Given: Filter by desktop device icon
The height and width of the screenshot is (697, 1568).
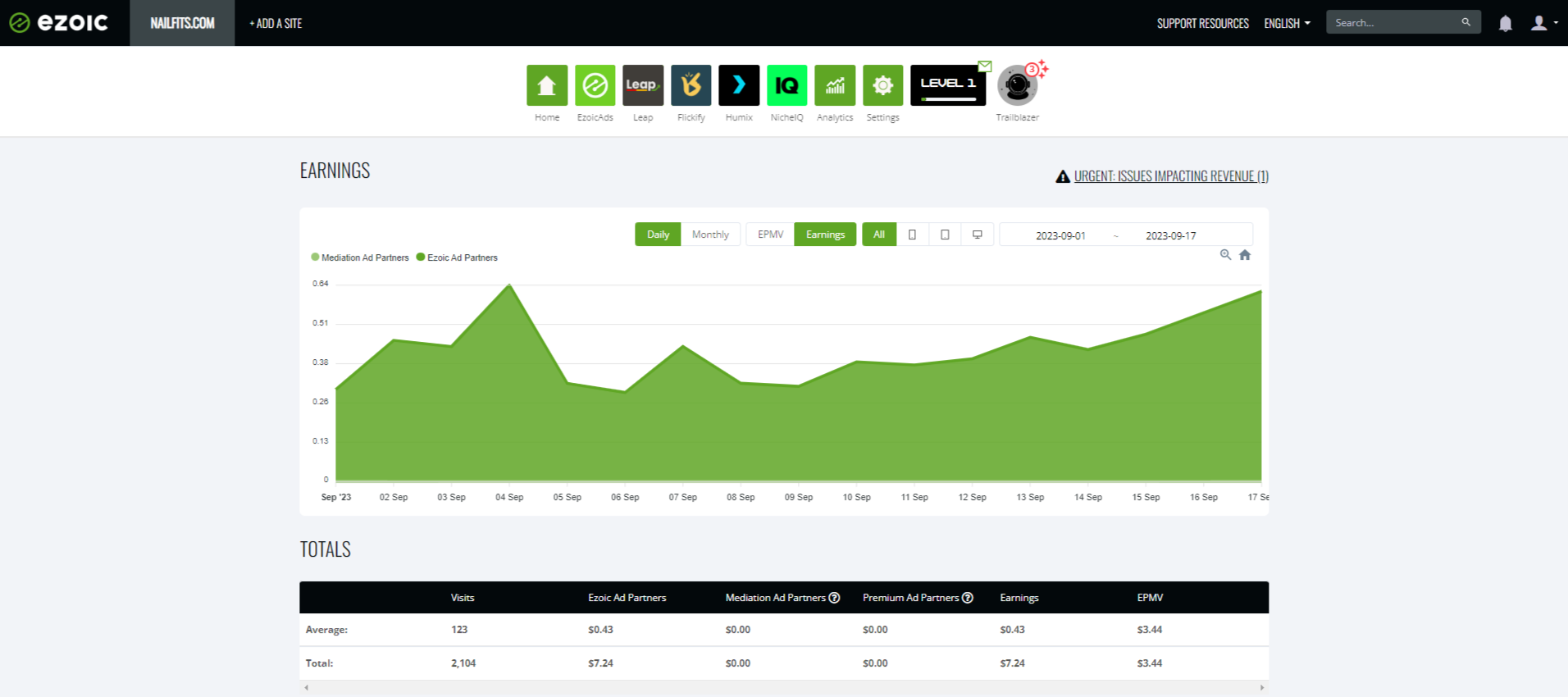Looking at the screenshot, I should pos(978,235).
